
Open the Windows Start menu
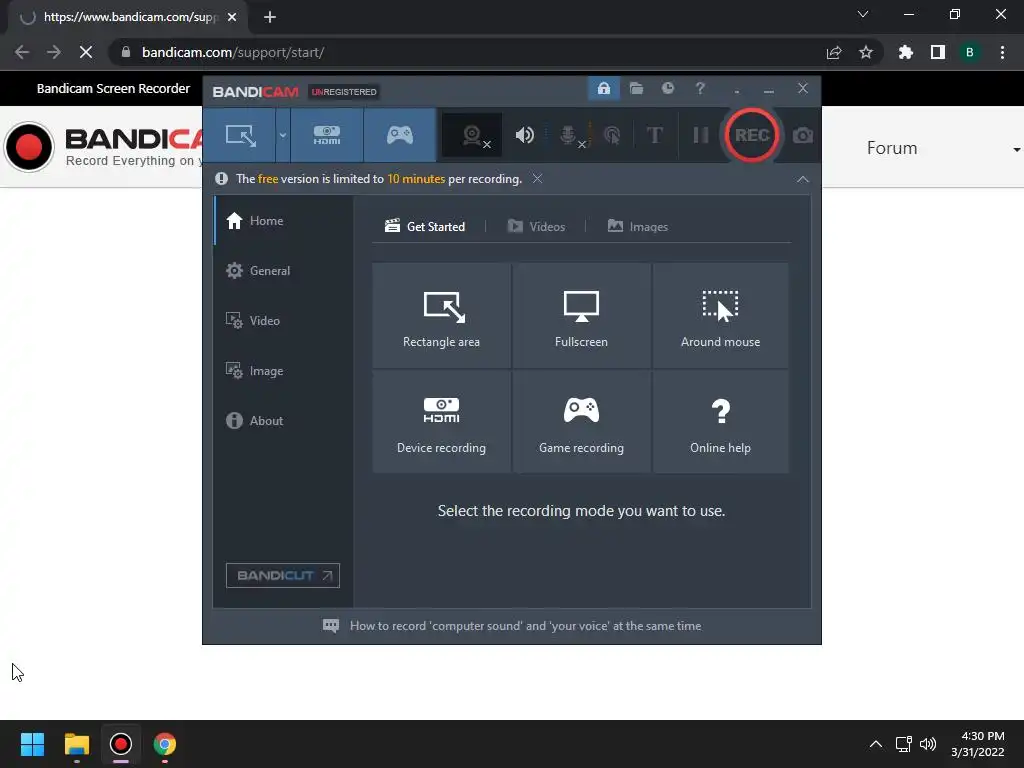[x=32, y=744]
